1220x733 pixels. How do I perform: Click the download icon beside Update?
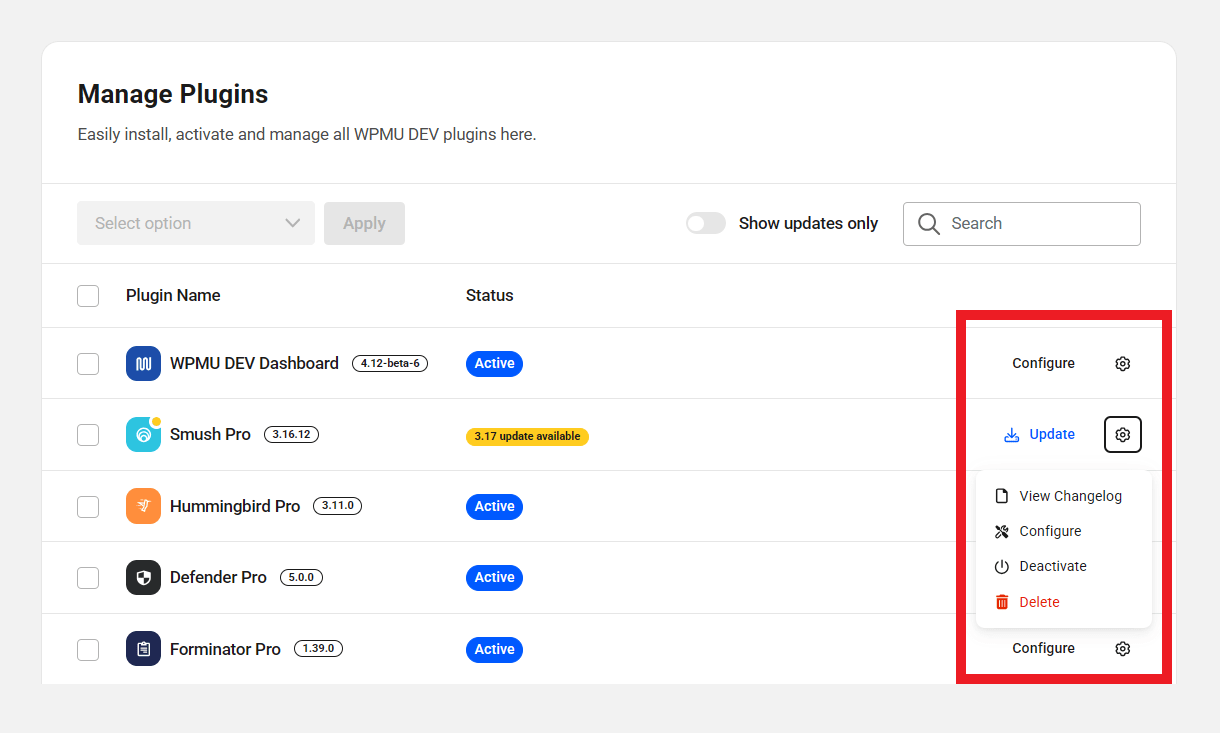pyautogui.click(x=1011, y=435)
